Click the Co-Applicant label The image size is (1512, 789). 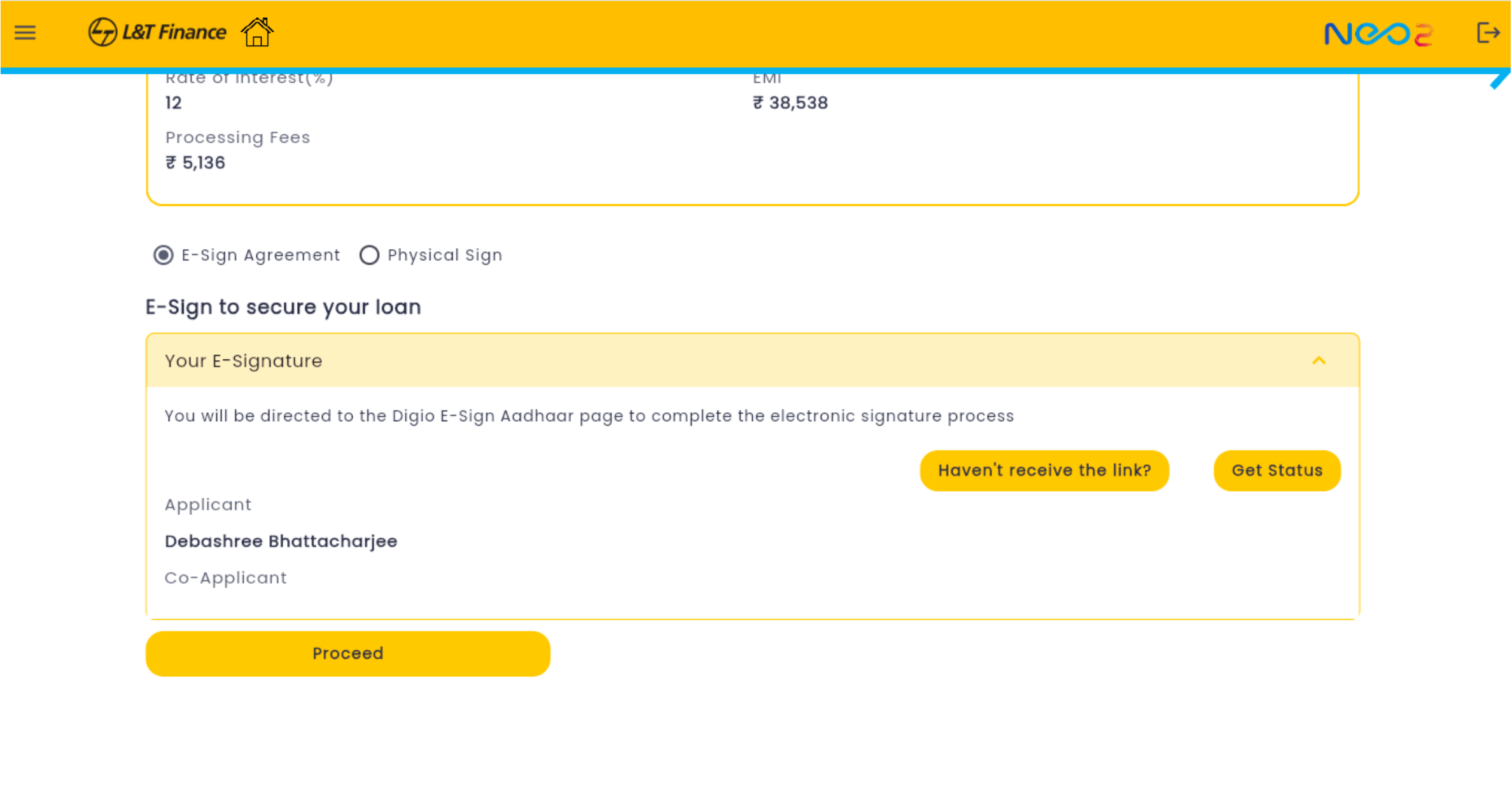tap(225, 578)
